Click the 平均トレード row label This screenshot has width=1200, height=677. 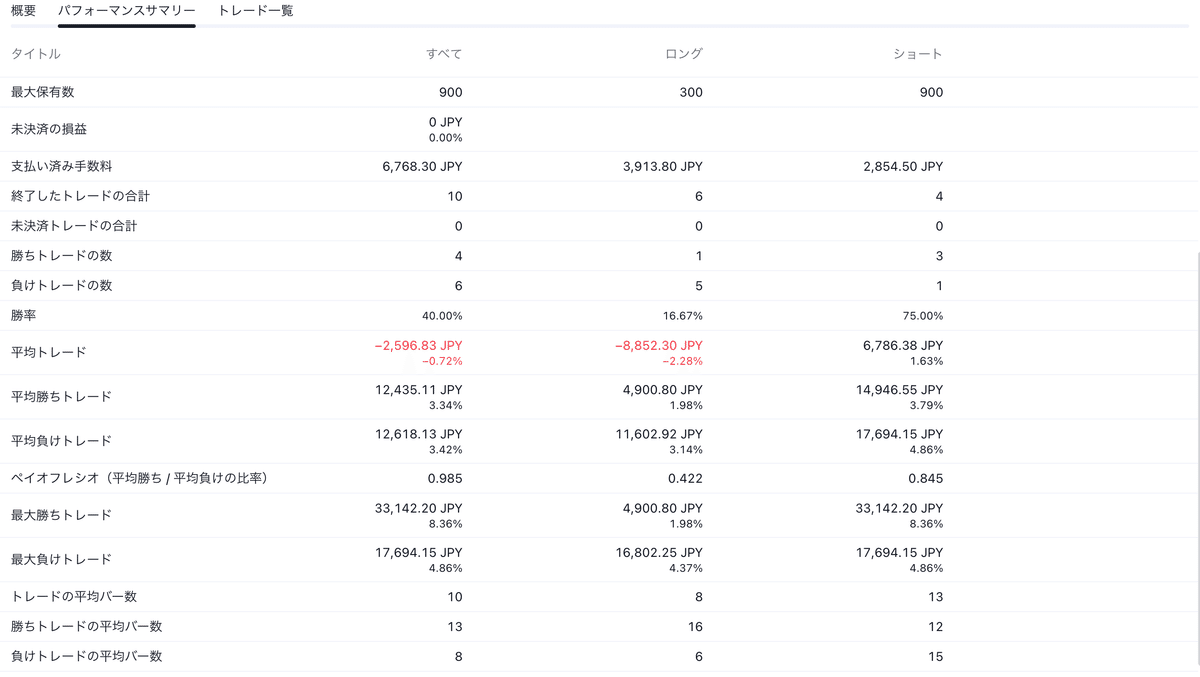coord(49,352)
